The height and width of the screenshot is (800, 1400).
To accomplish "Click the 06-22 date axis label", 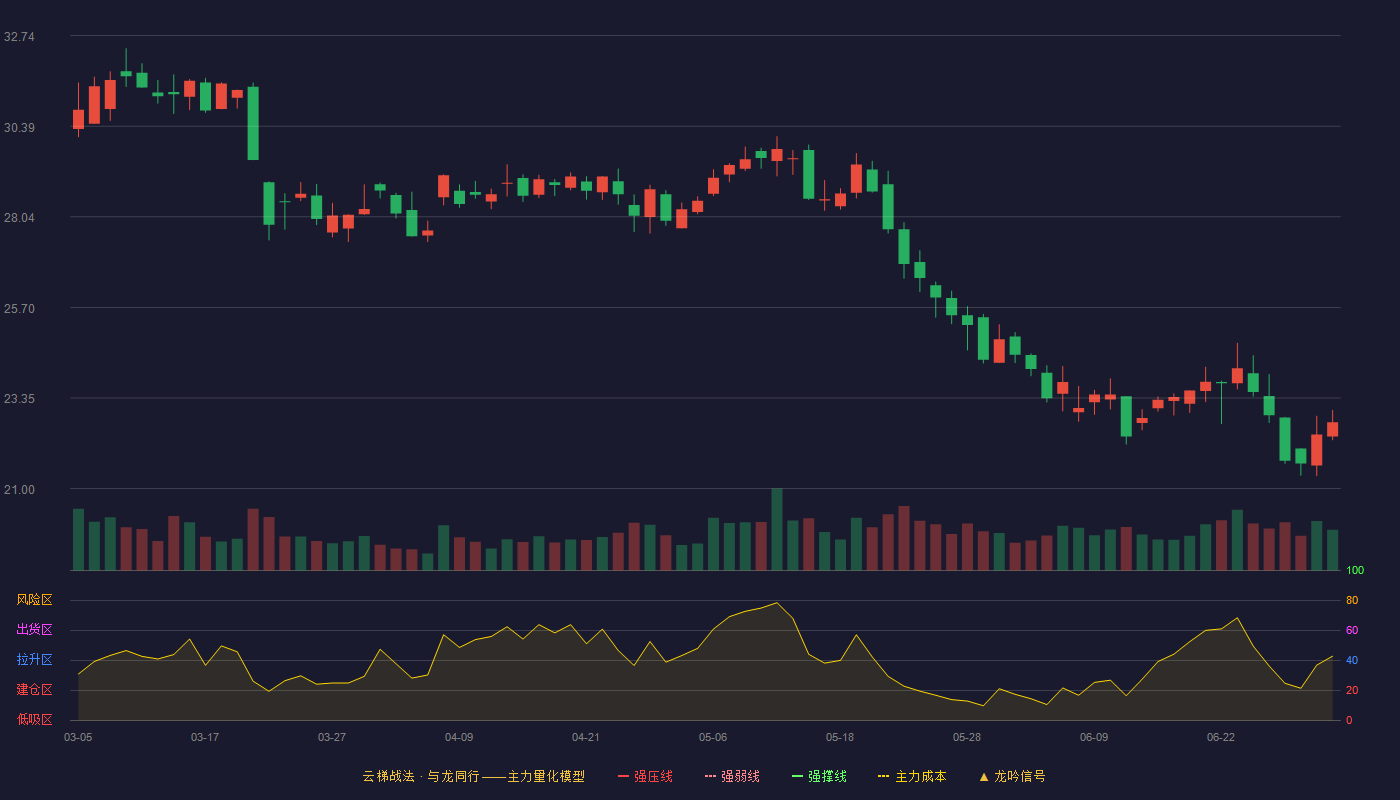I will coord(1221,737).
